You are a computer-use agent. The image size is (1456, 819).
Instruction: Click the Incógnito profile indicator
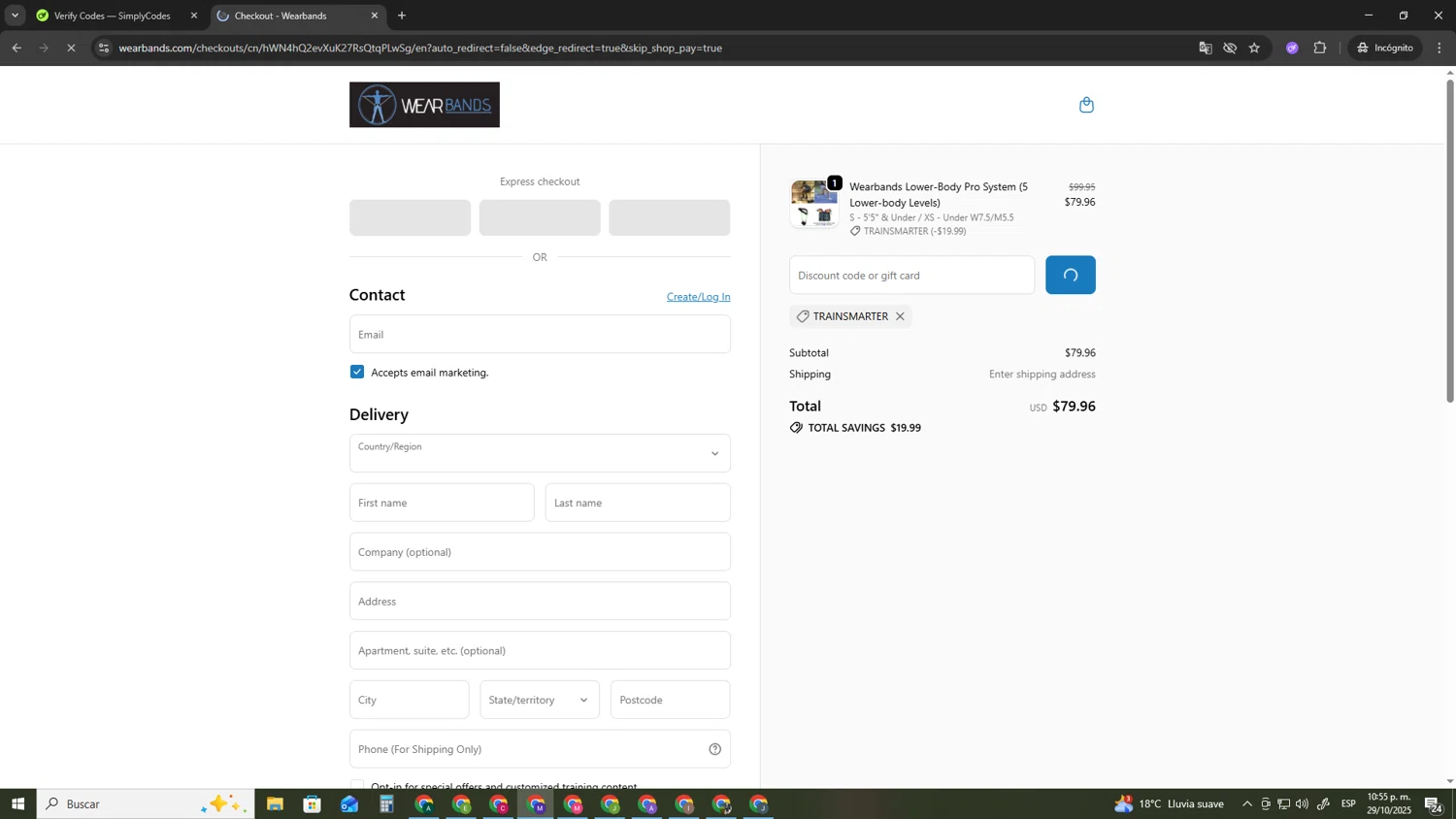1385,48
